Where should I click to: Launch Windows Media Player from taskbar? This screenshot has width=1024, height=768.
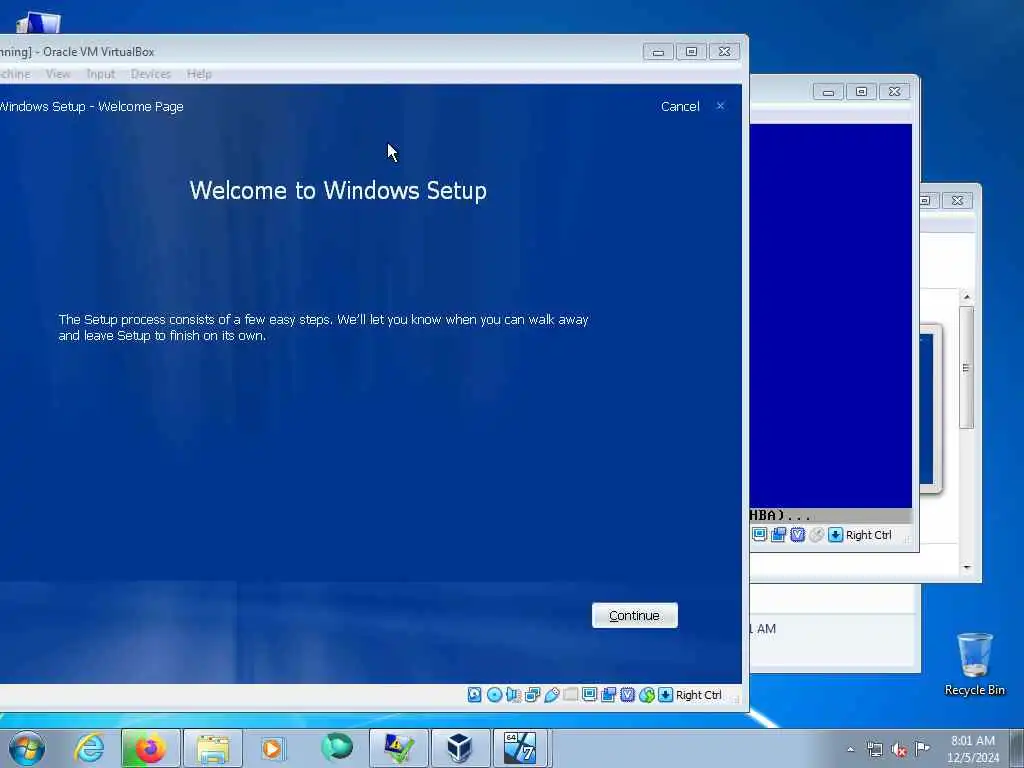pyautogui.click(x=272, y=748)
